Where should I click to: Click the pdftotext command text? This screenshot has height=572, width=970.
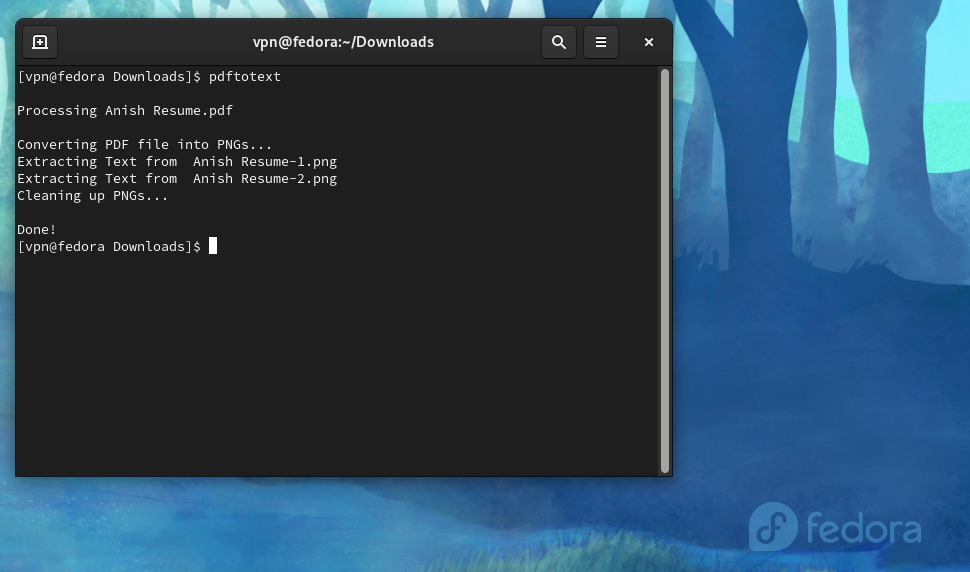245,77
